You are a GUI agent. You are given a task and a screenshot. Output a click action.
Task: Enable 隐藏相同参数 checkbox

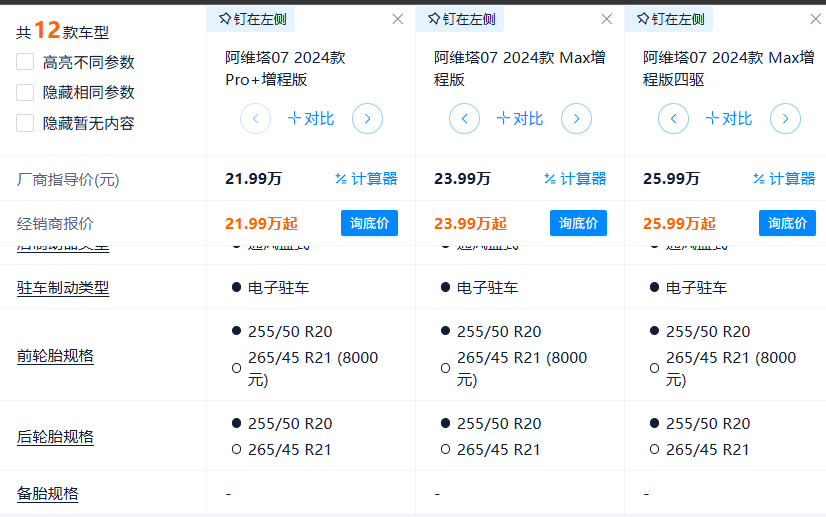(25, 92)
